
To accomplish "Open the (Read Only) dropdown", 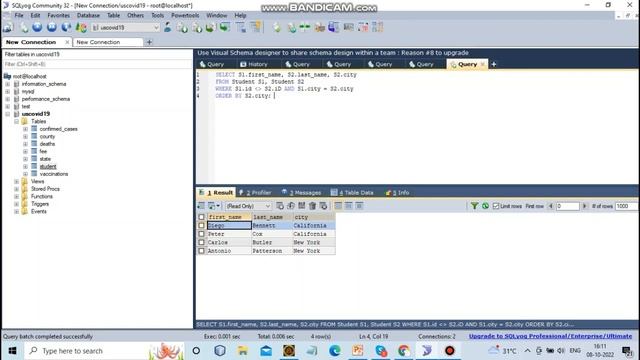I will point(248,206).
